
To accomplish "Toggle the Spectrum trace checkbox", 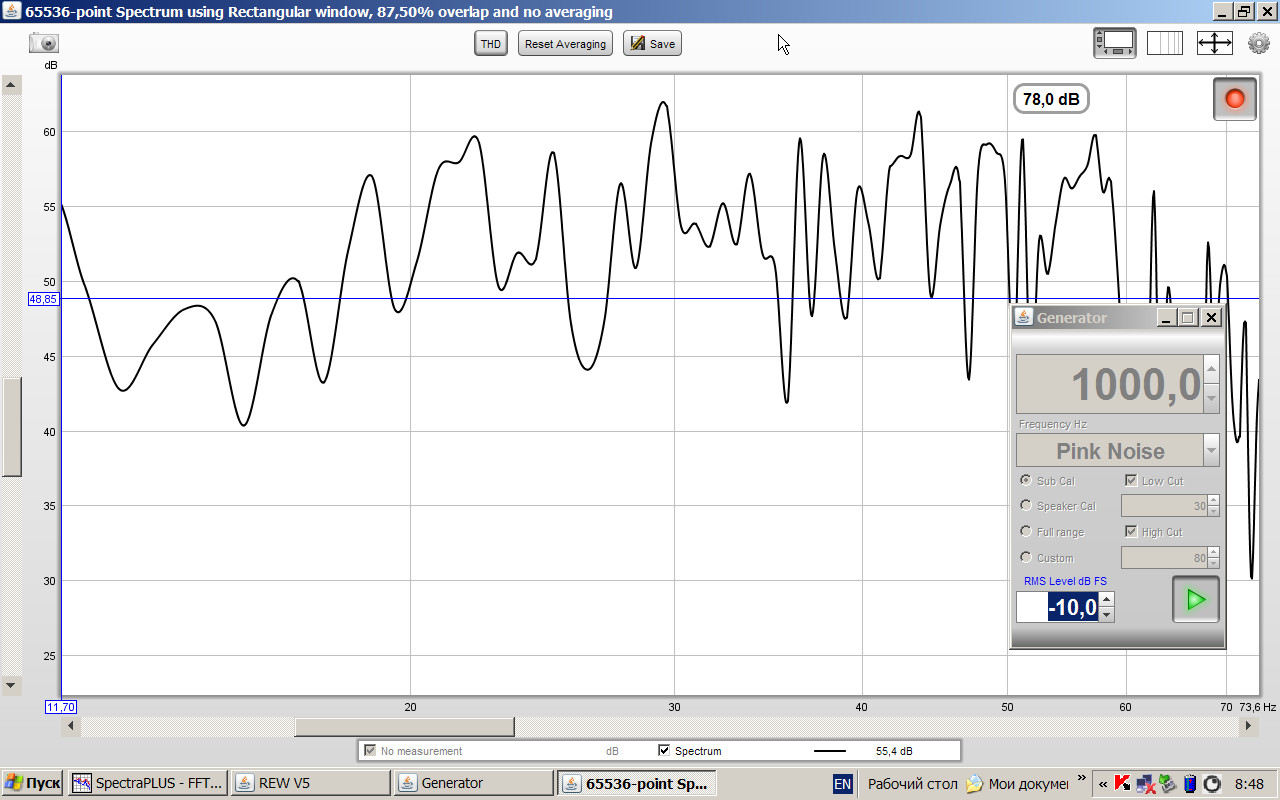I will [664, 750].
